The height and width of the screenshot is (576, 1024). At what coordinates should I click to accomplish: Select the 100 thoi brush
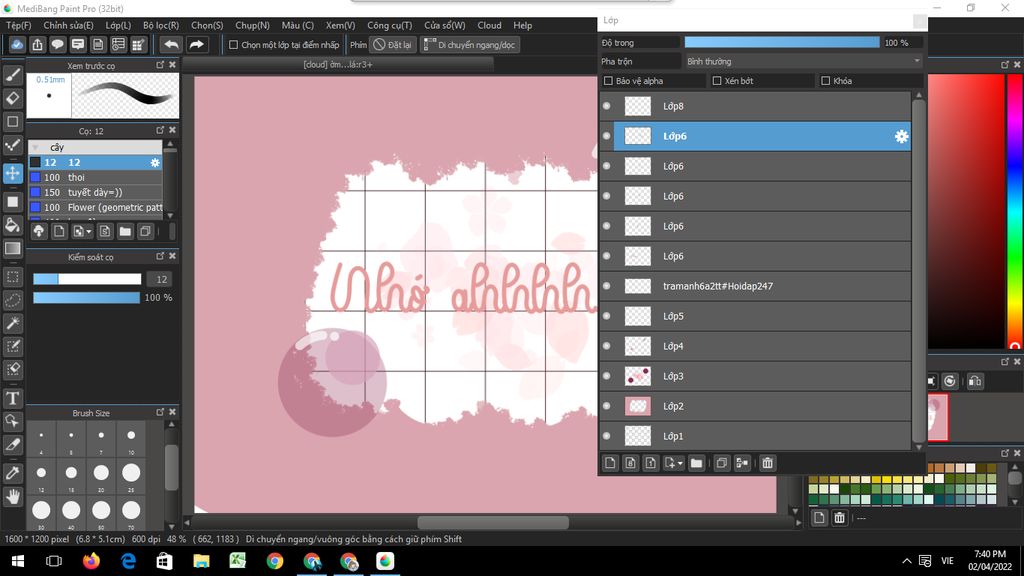[x=95, y=177]
